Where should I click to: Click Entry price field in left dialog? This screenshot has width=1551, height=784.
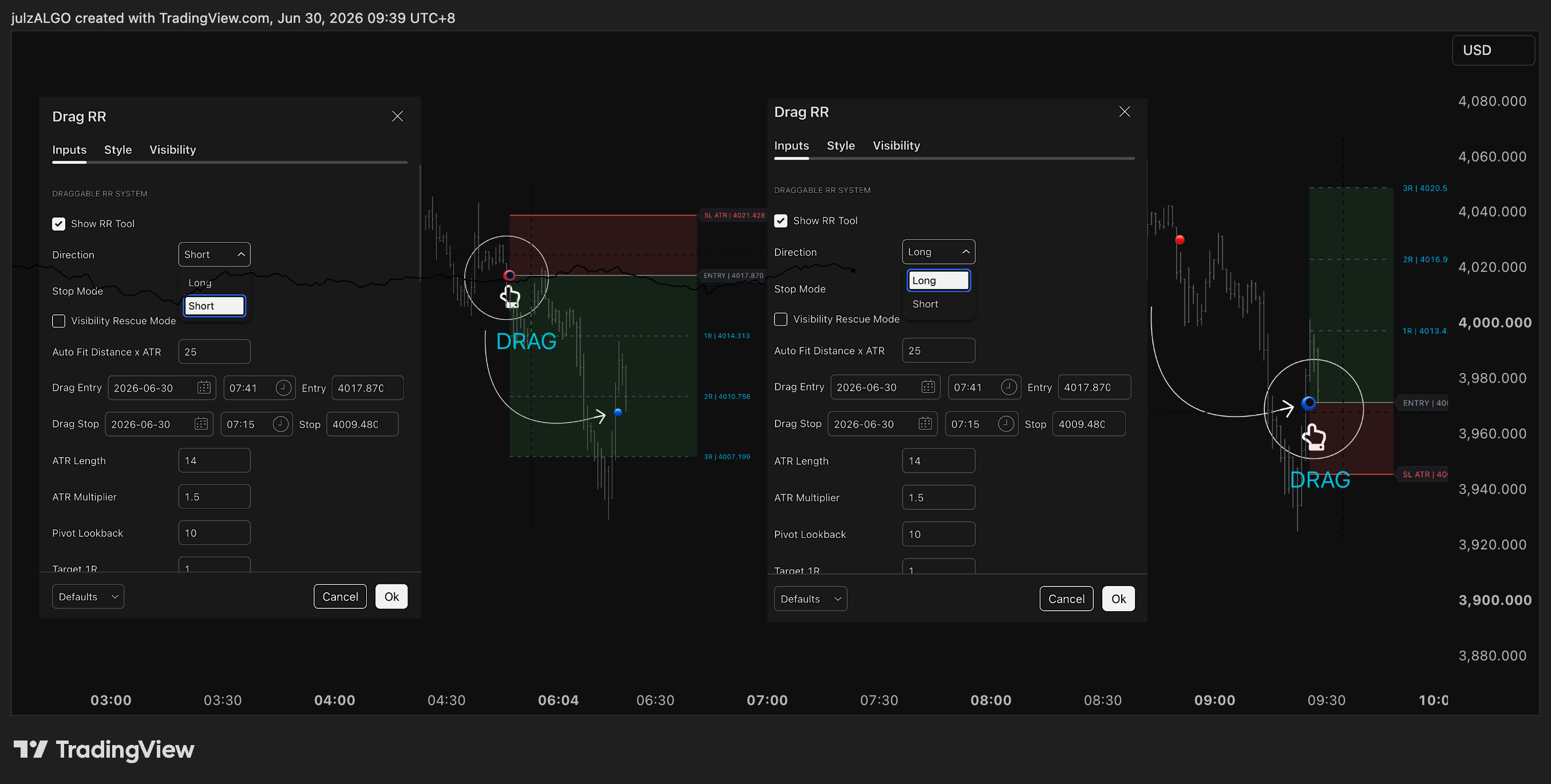[367, 388]
